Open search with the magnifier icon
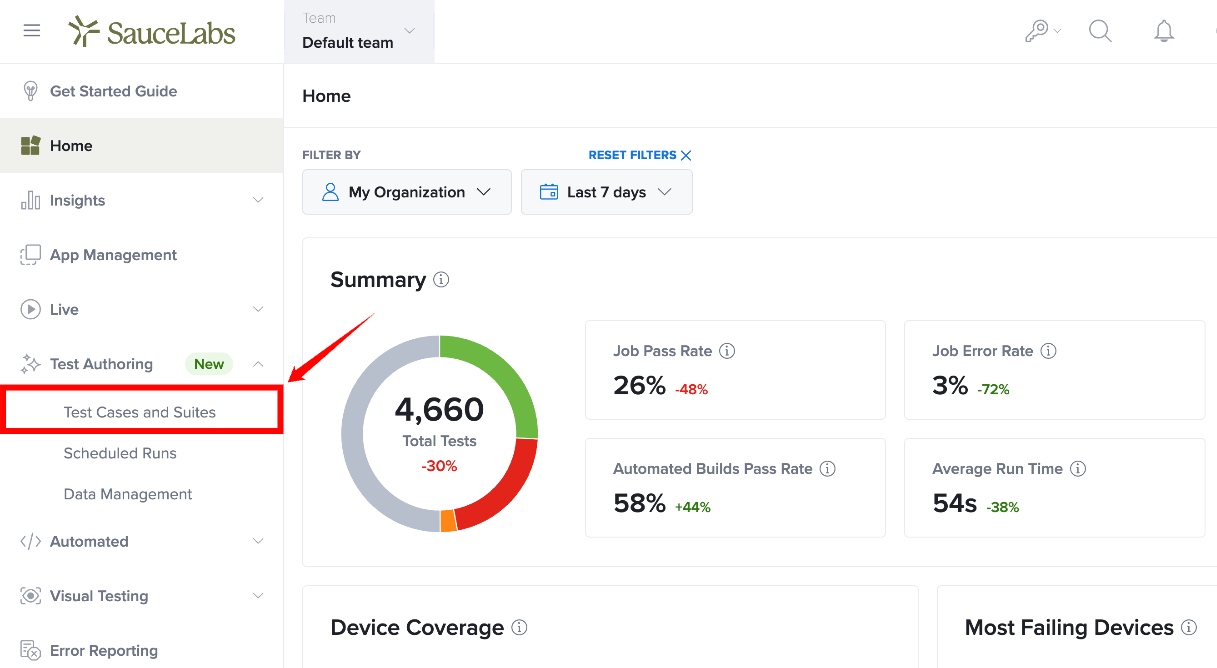Viewport: 1217px width, 668px height. tap(1100, 31)
